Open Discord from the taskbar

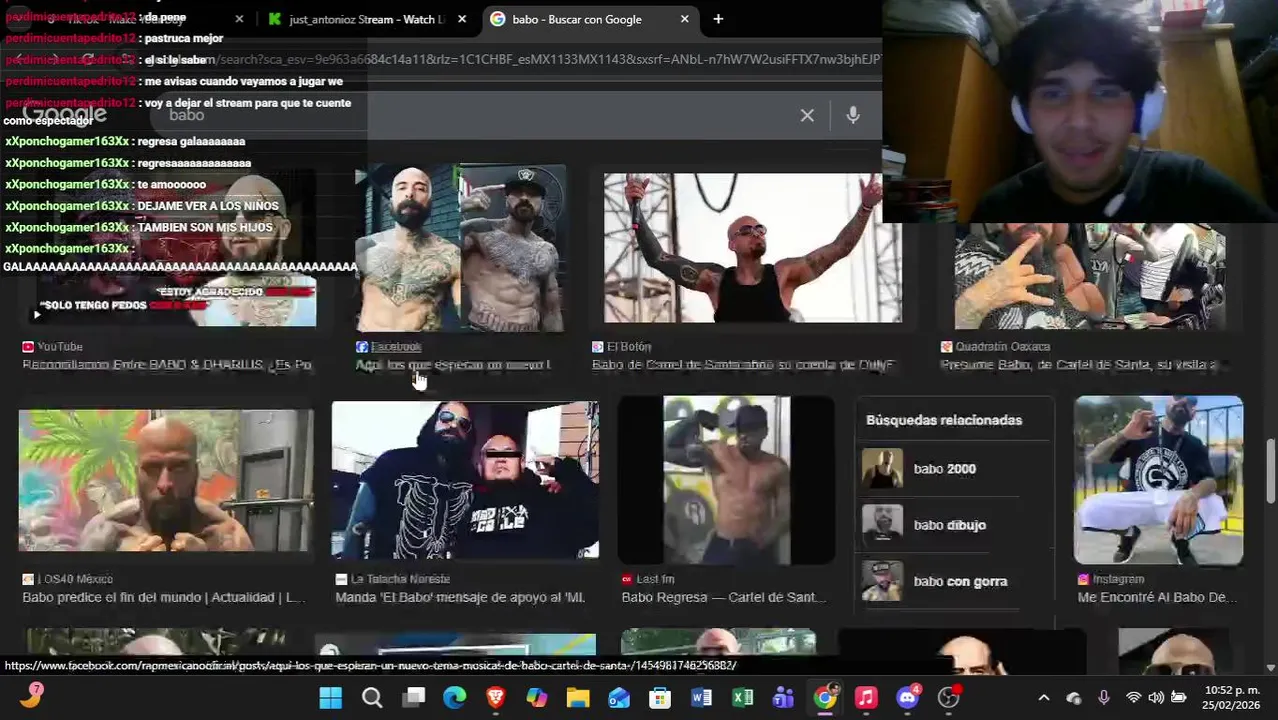coord(907,697)
